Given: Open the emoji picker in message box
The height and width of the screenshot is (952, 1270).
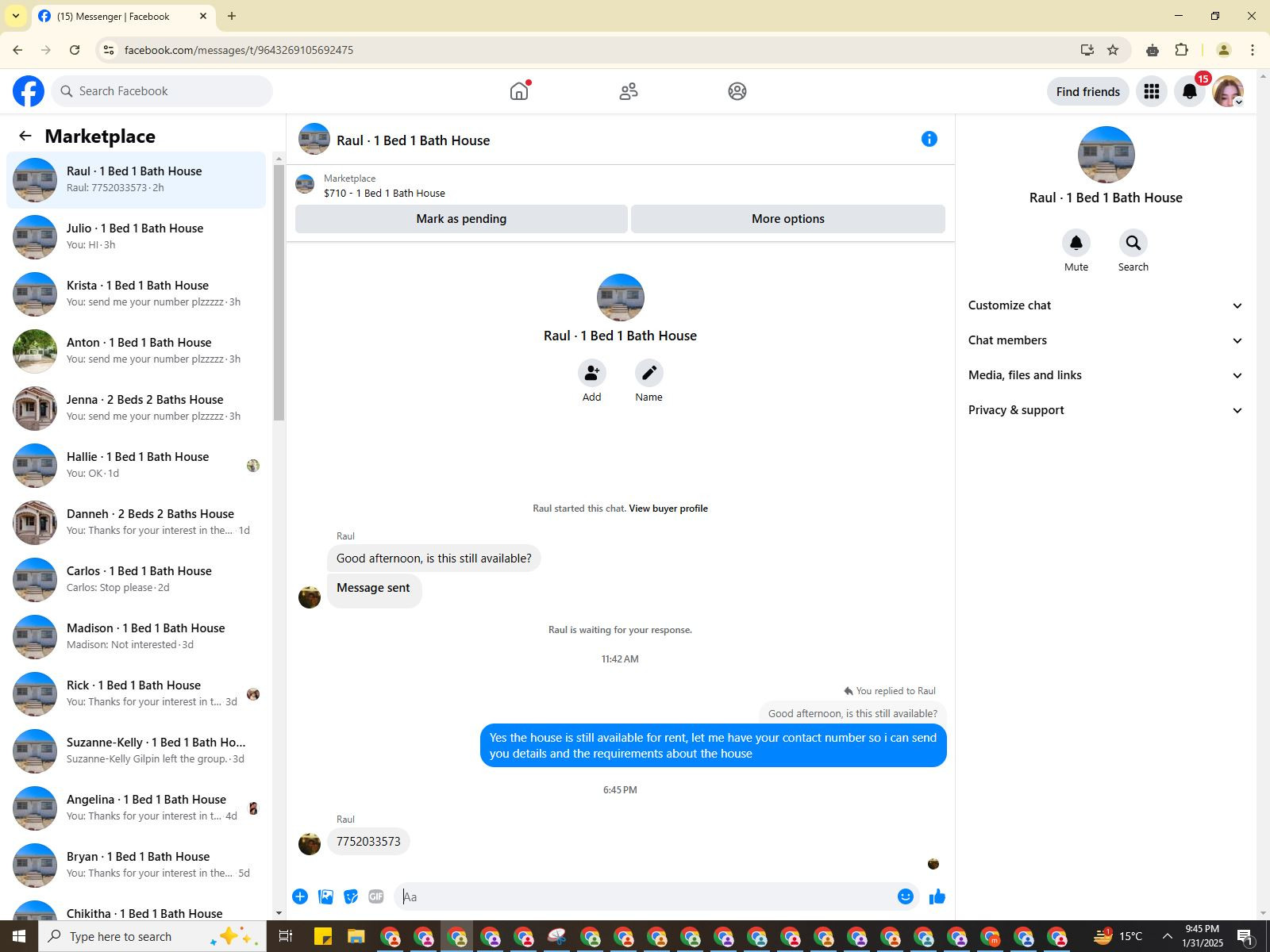Looking at the screenshot, I should click(x=906, y=896).
